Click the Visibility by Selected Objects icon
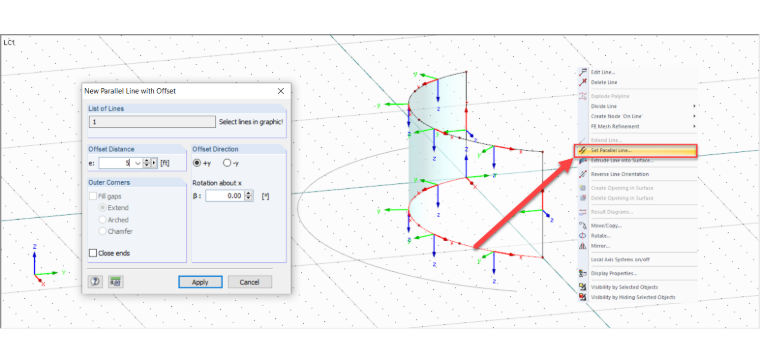This screenshot has height=363, width=760. (x=583, y=287)
